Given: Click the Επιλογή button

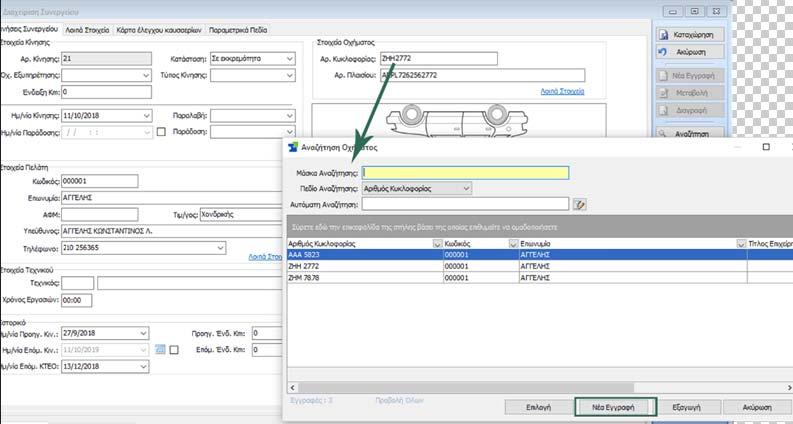Looking at the screenshot, I should click(538, 407).
